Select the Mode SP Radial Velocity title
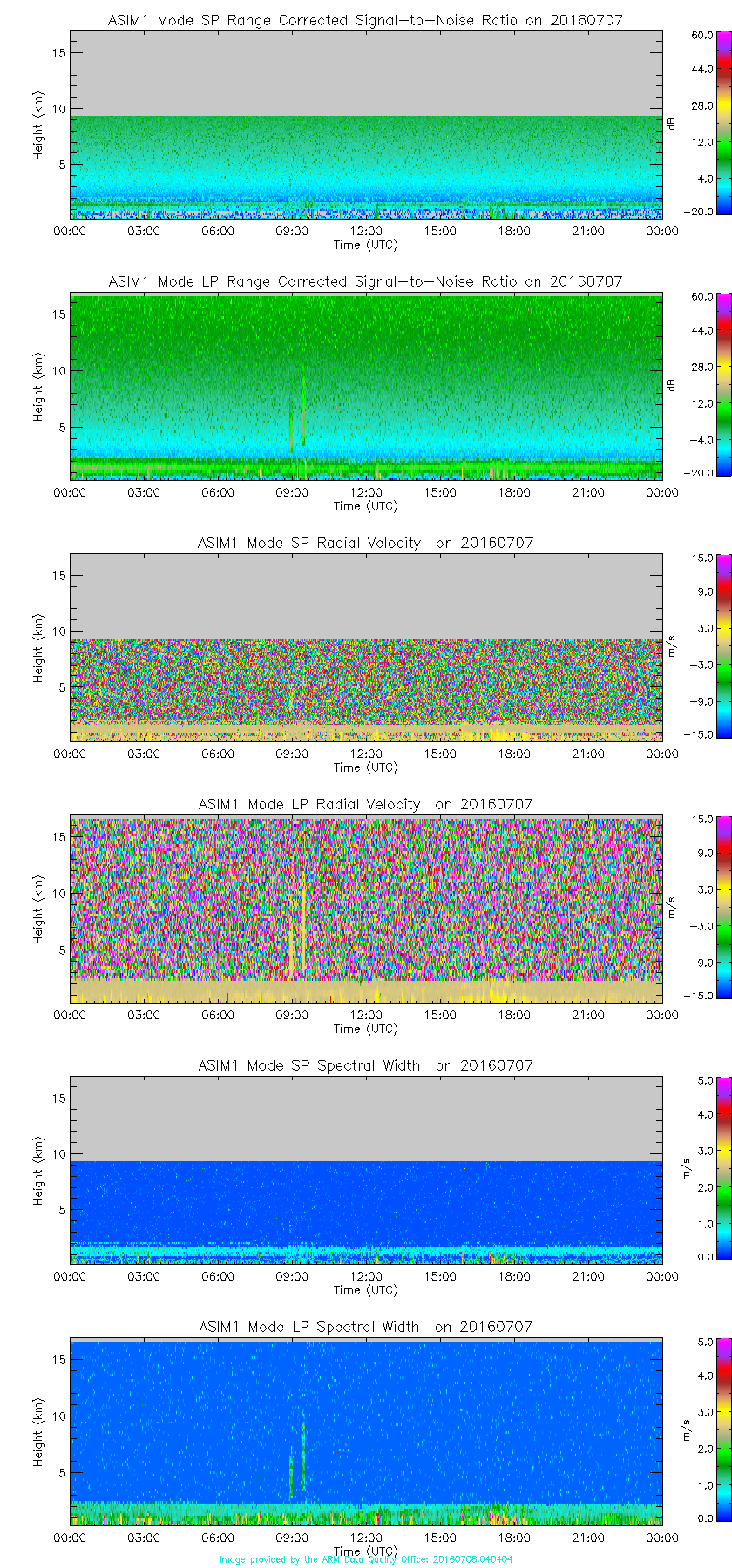Screen dimensions: 732x1568 tap(365, 543)
